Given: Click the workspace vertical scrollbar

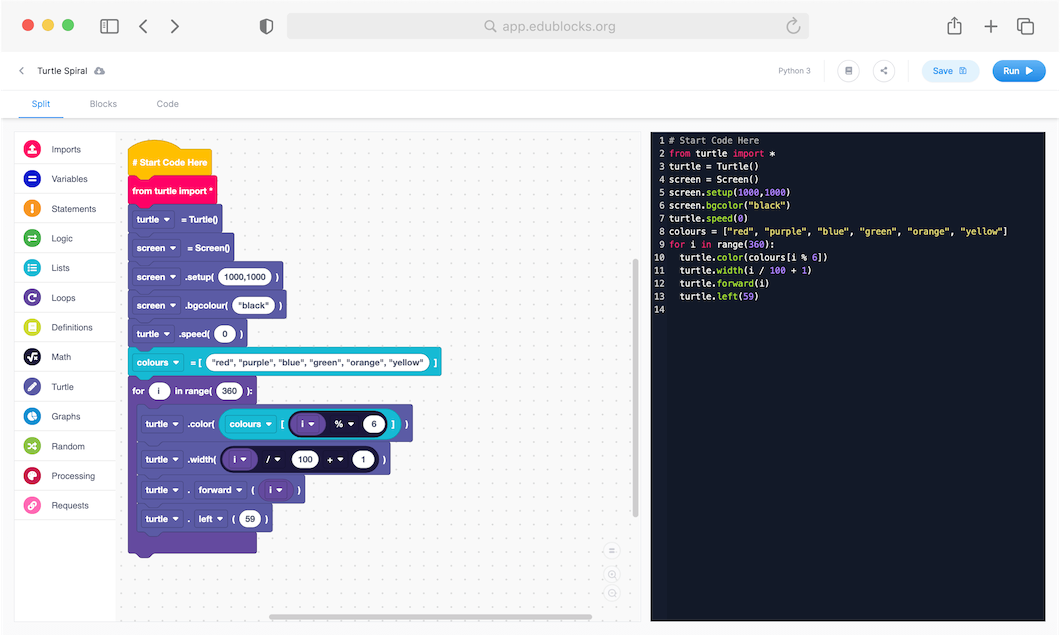Looking at the screenshot, I should pyautogui.click(x=634, y=388).
